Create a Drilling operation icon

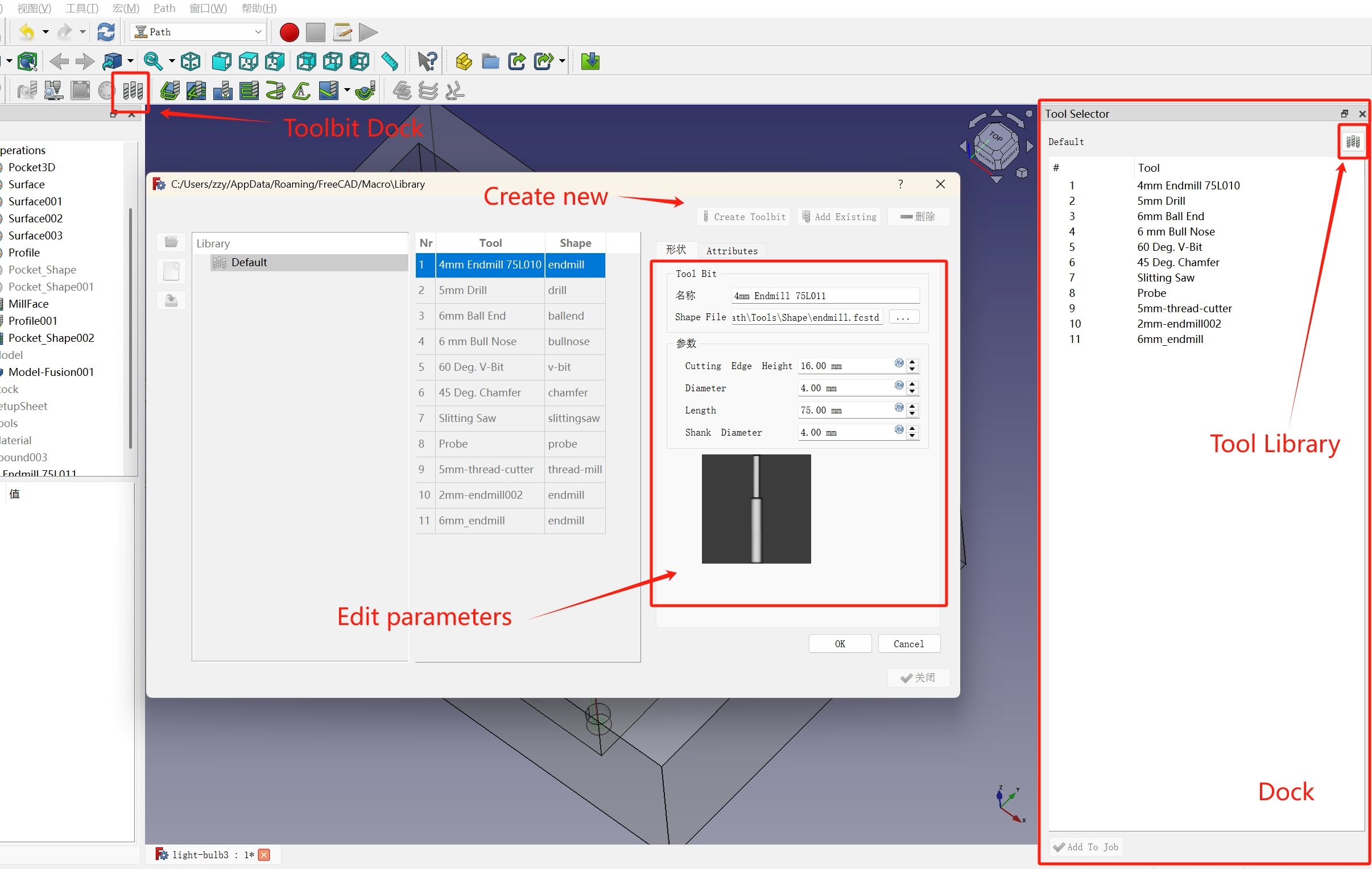[x=223, y=90]
